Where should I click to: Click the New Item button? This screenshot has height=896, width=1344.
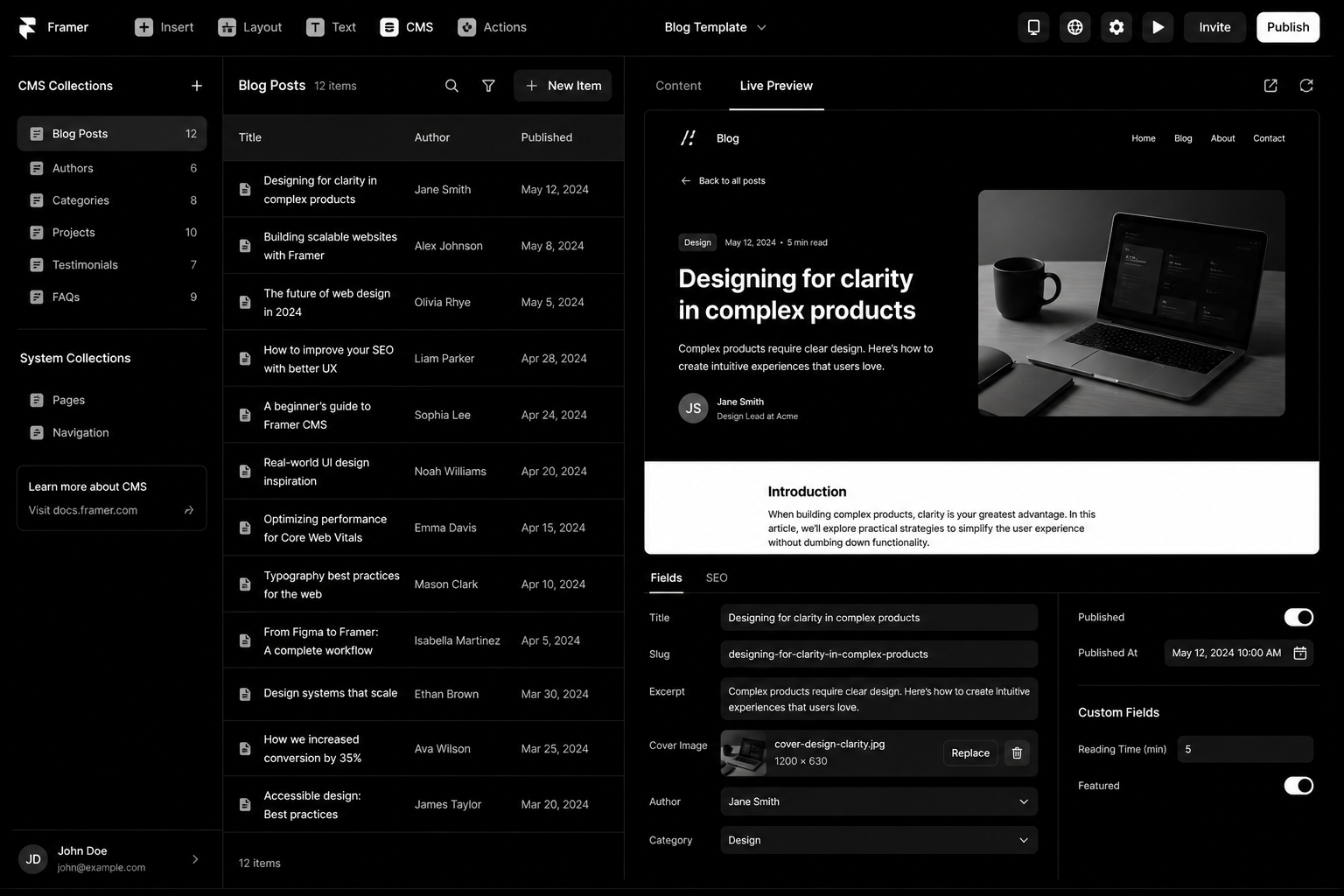point(563,86)
